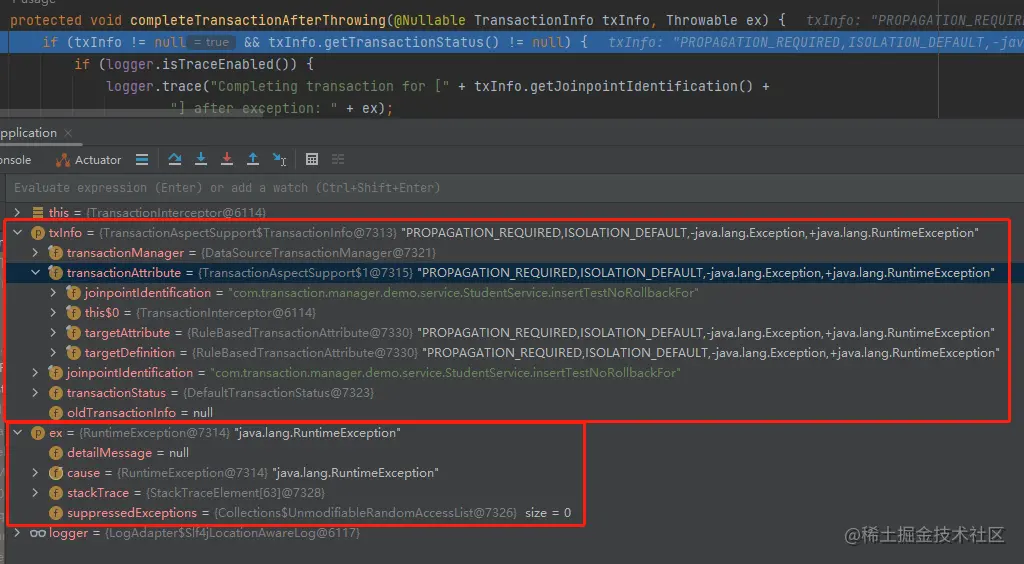1024x564 pixels.
Task: Click the cause value "java.lang.RuntimeException"
Action: coord(355,473)
